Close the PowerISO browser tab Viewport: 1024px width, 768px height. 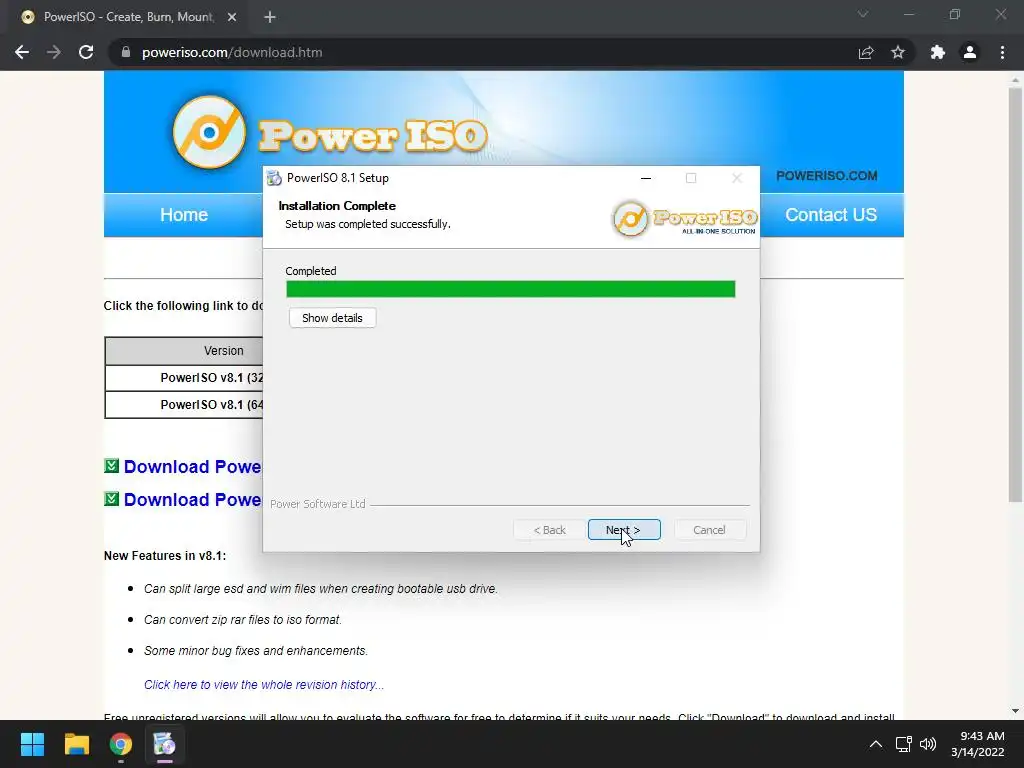pos(232,17)
